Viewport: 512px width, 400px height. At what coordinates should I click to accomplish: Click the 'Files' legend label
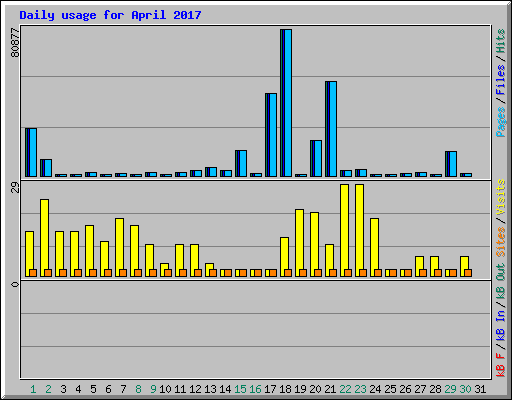point(500,79)
